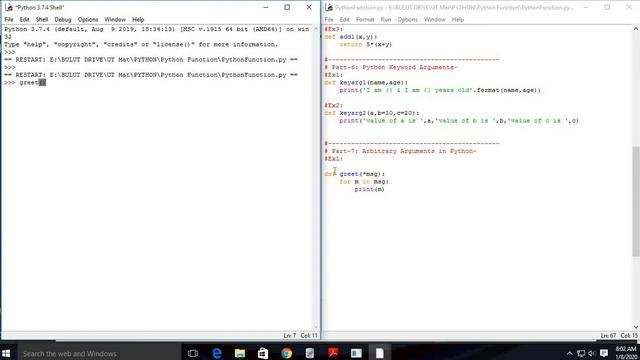This screenshot has width=640, height=360.
Task: Click the 'Type "help", "copyright"' info line in shell
Action: pos(141,44)
